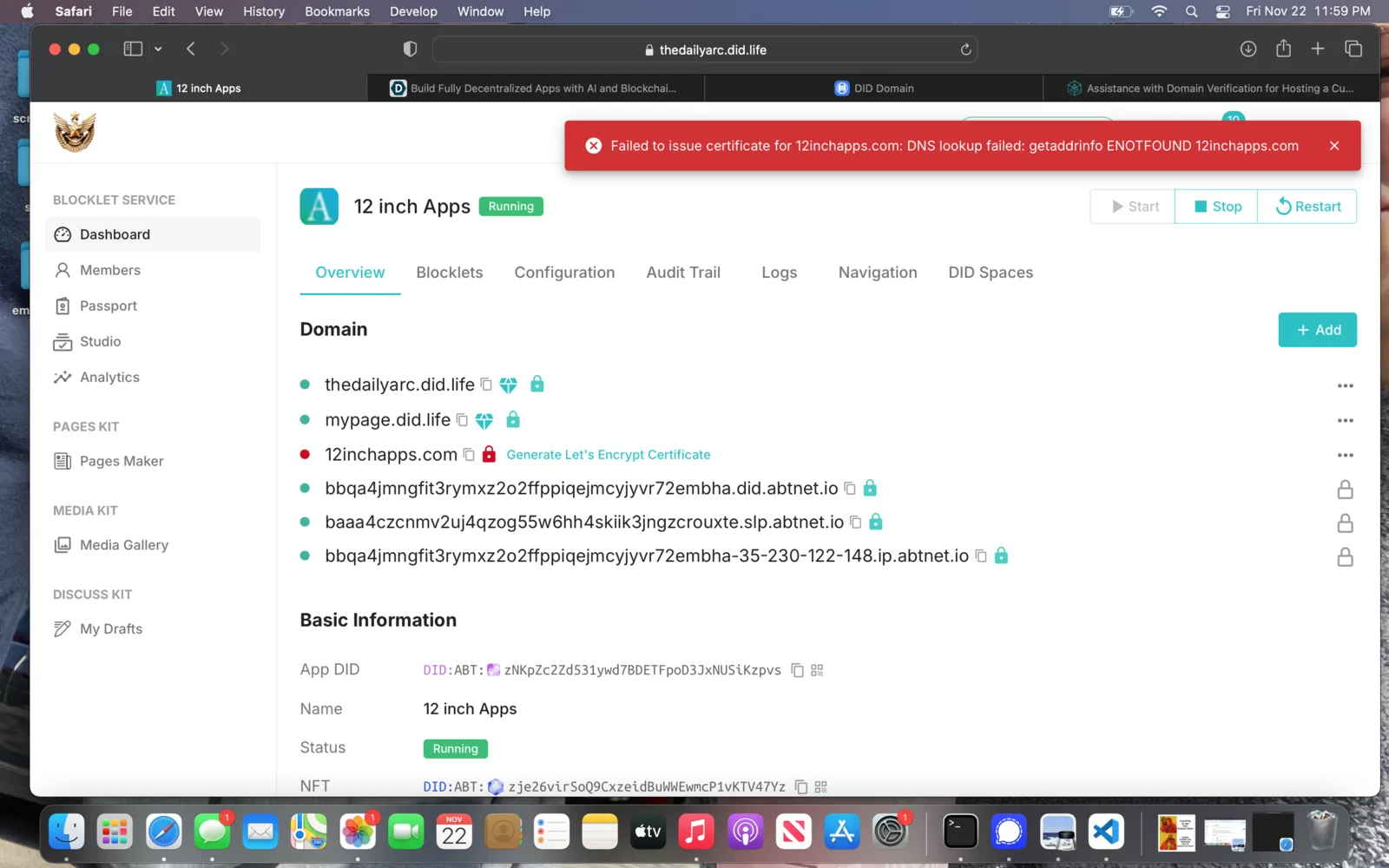
Task: Open the Safari share menu
Action: (x=1283, y=49)
